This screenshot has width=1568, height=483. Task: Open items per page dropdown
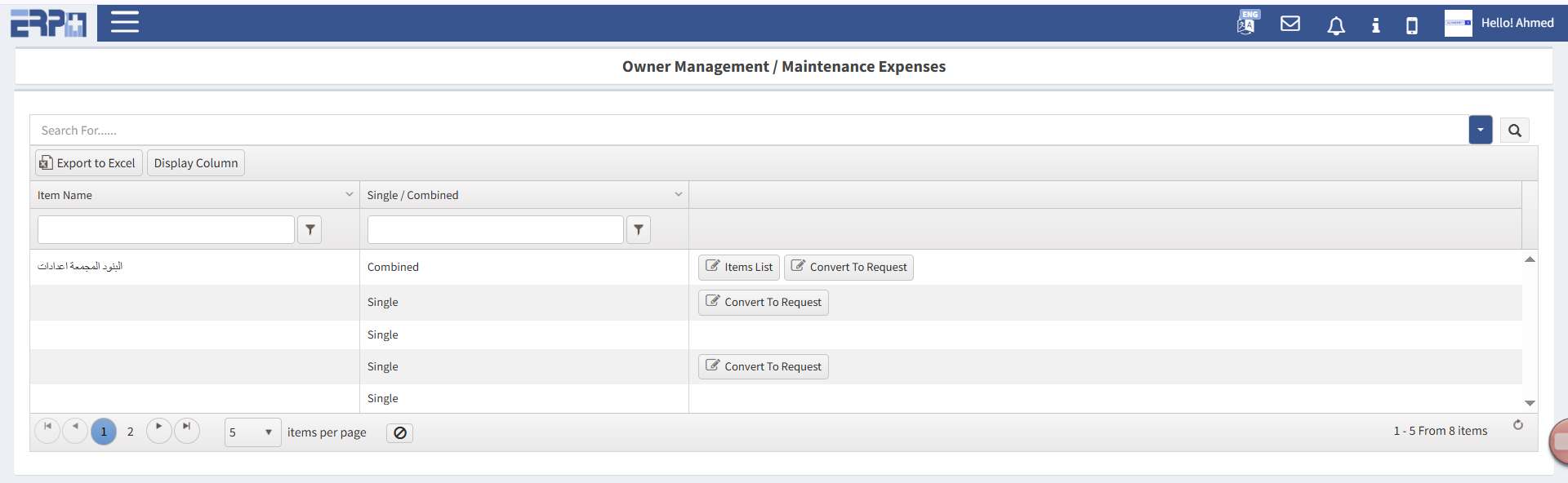point(252,432)
